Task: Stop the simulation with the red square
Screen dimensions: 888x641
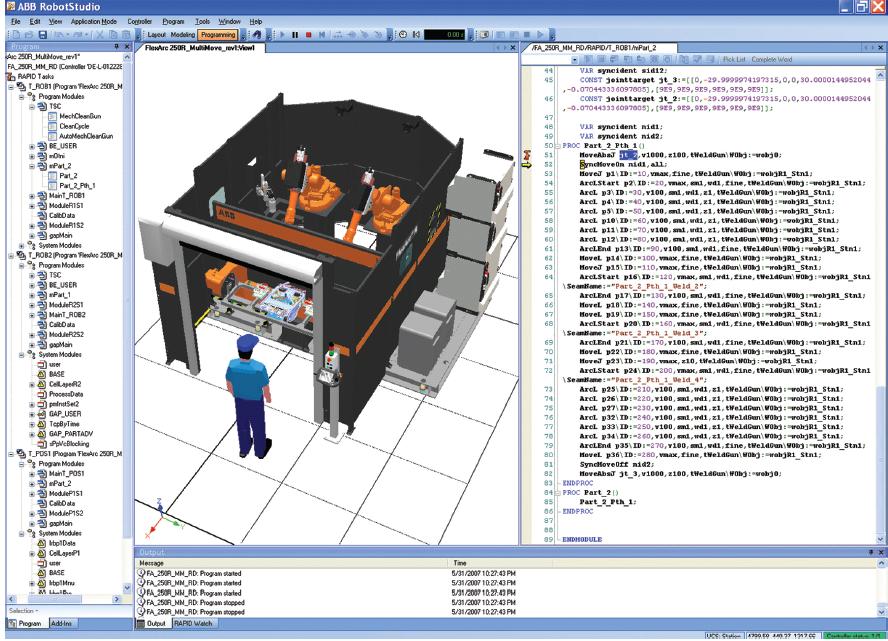Action: 309,35
